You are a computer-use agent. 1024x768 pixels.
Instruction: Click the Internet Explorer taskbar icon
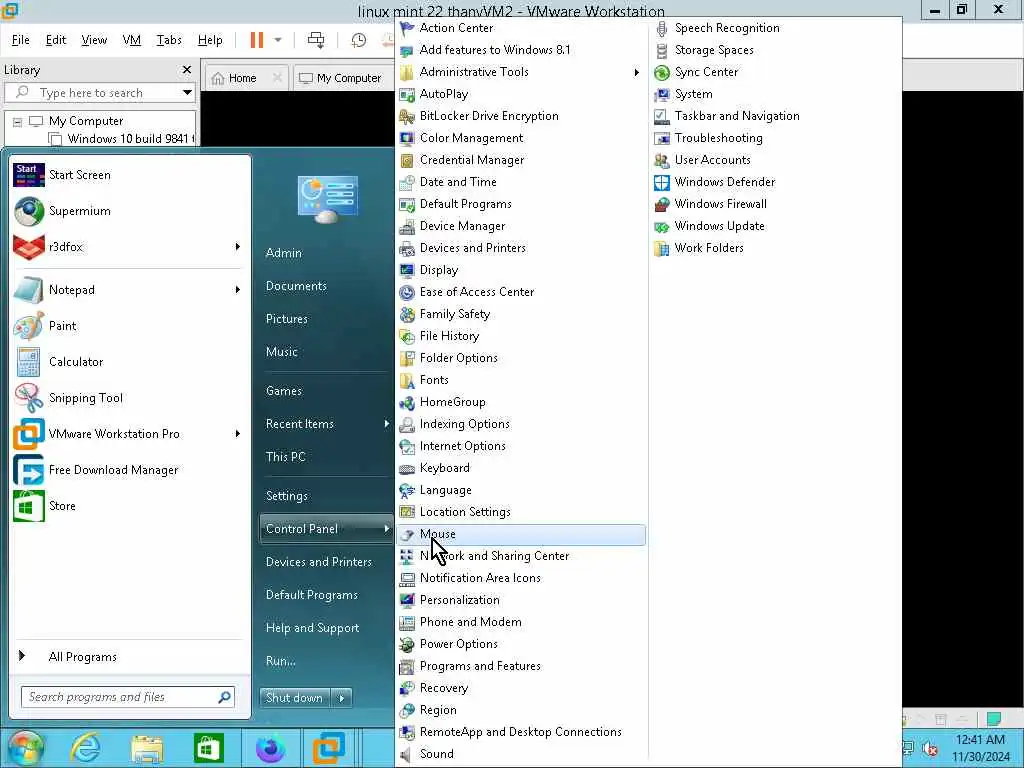(86, 748)
